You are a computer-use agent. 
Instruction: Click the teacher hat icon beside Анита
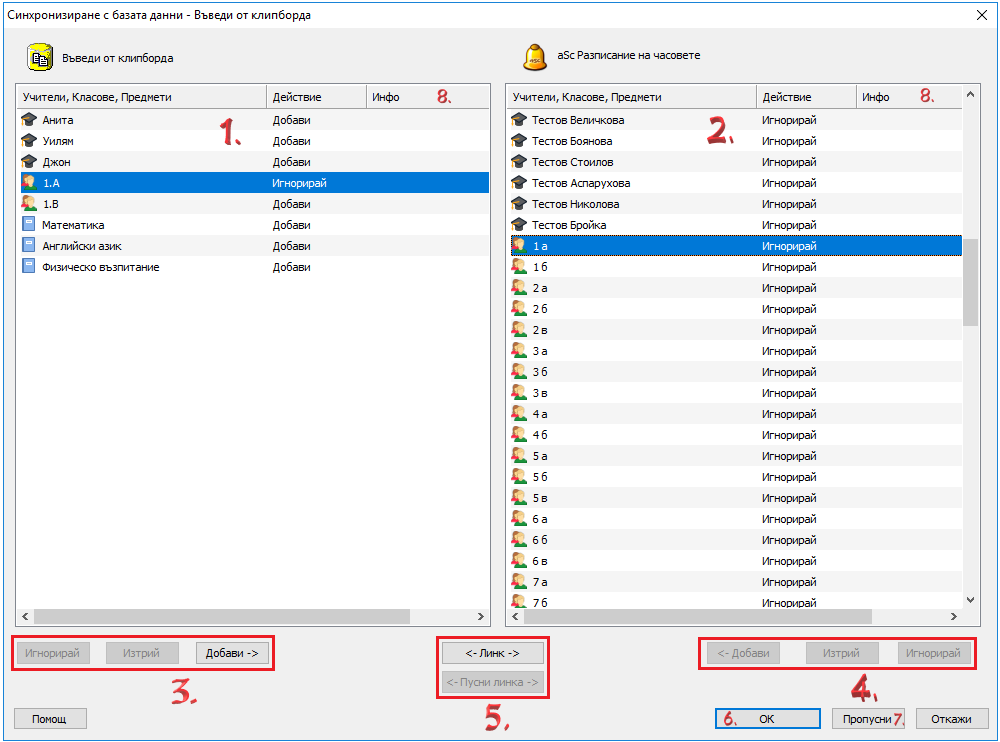click(x=29, y=120)
